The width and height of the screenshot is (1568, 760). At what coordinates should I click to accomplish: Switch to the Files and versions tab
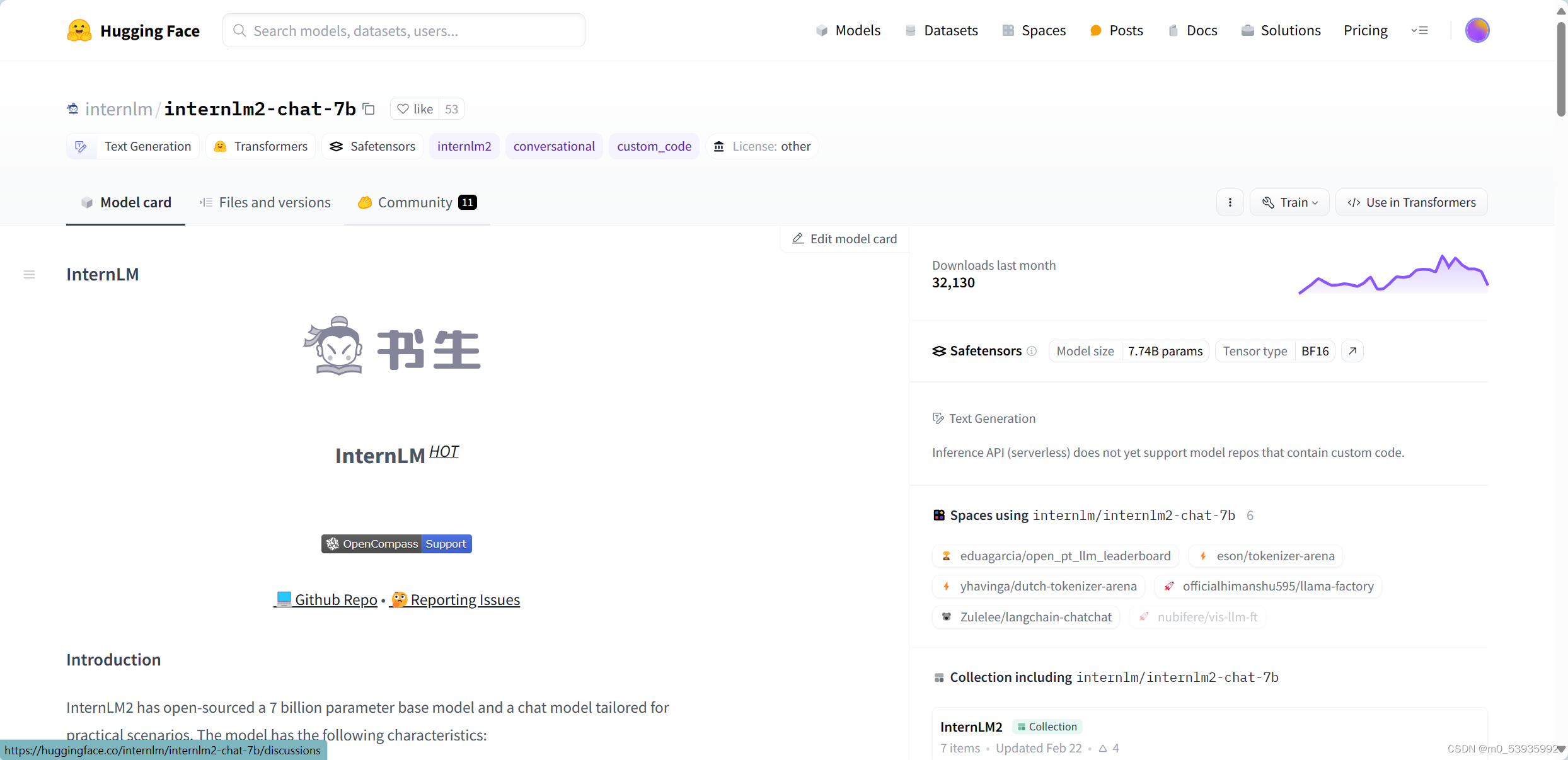click(x=265, y=202)
